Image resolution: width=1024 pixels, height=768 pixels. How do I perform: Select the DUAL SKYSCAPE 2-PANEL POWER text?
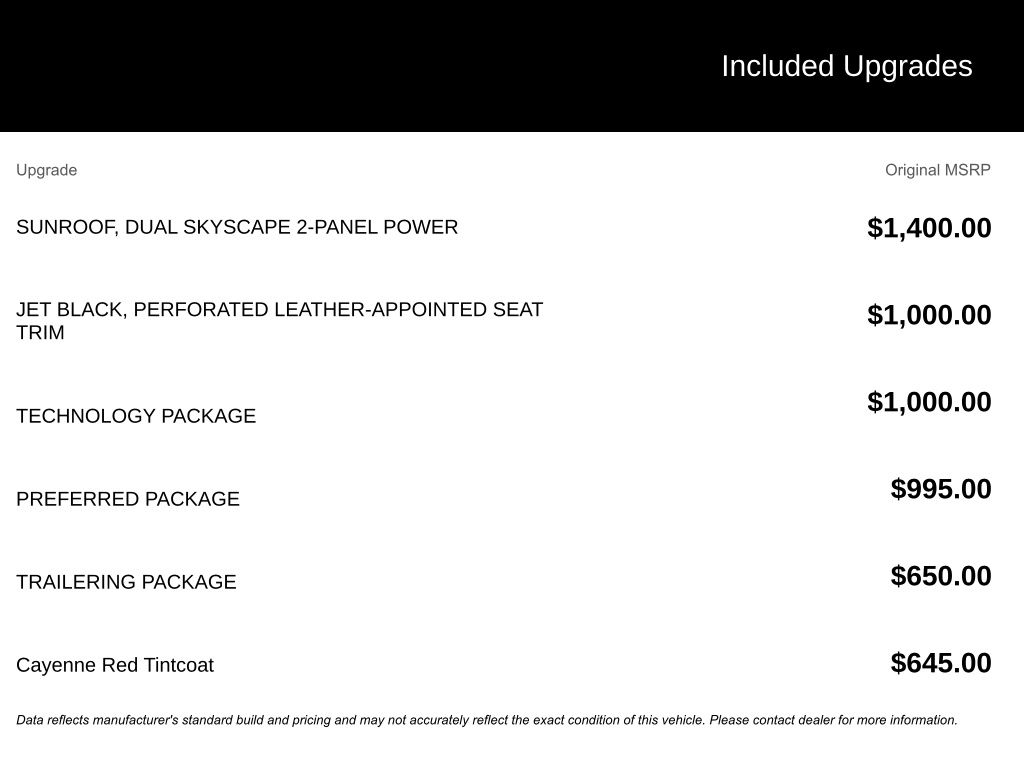[x=291, y=227]
